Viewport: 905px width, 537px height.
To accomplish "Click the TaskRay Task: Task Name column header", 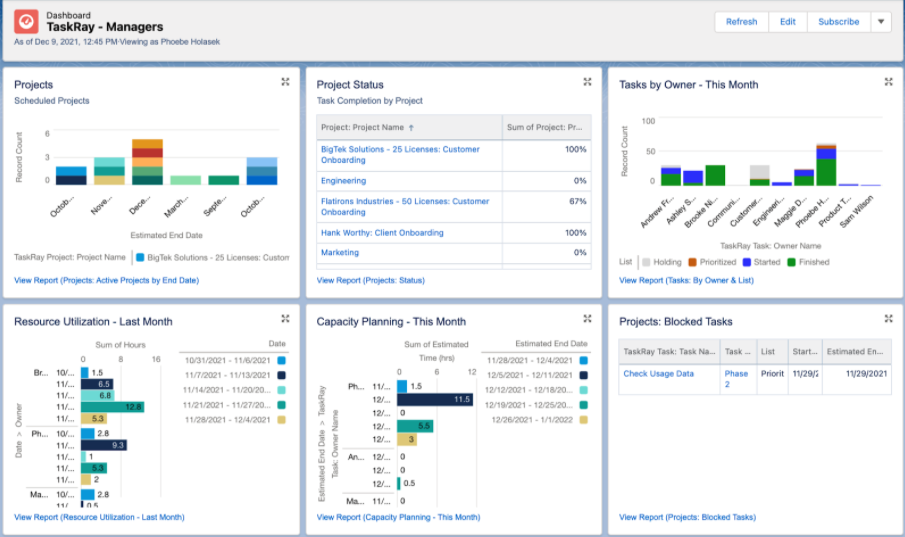I will 669,352.
